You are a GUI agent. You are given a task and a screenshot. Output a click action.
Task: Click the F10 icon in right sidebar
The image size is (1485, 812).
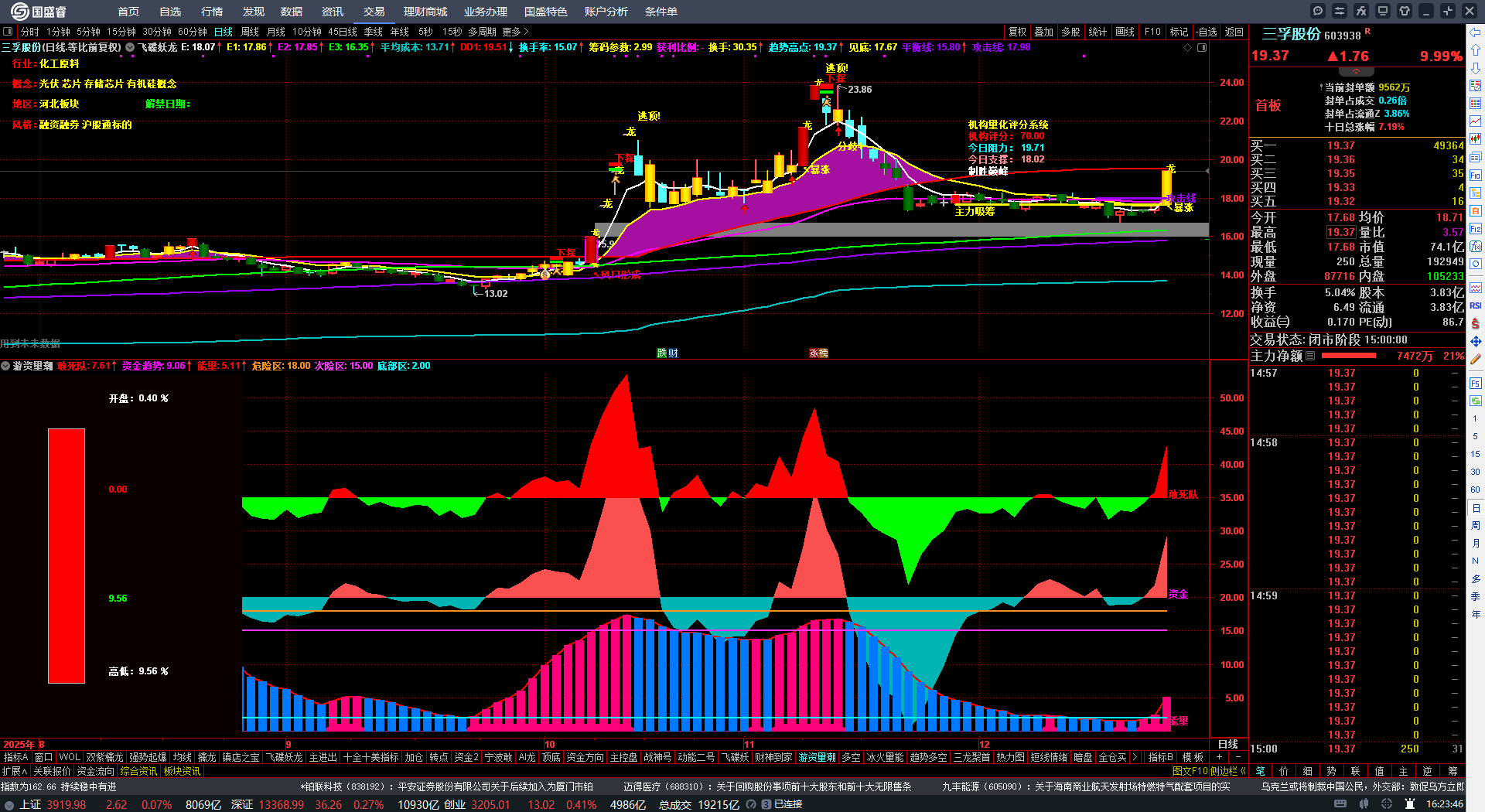pos(1476,176)
